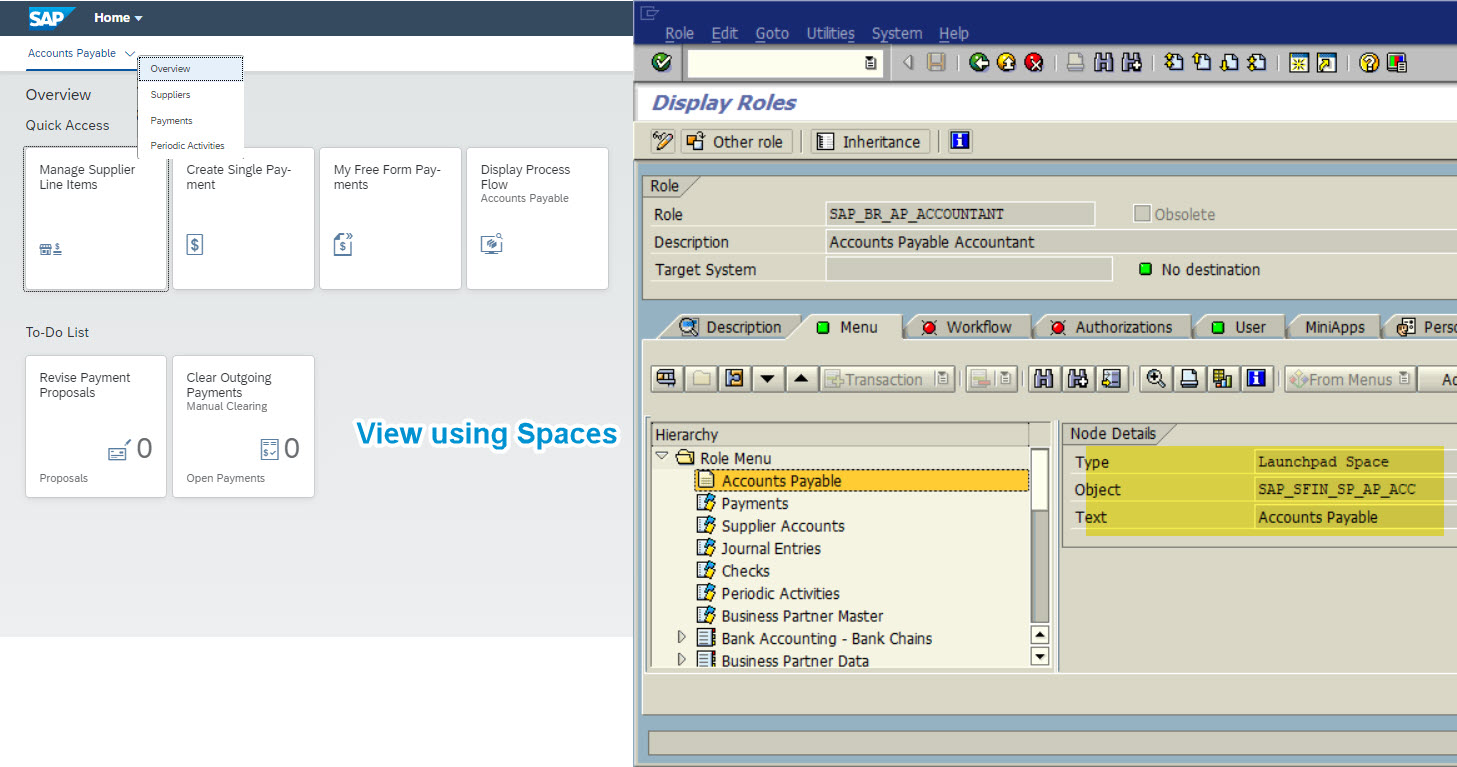Viewport: 1457px width, 767px height.
Task: Click the SAP logo in Fiori launchpad
Action: click(x=52, y=18)
